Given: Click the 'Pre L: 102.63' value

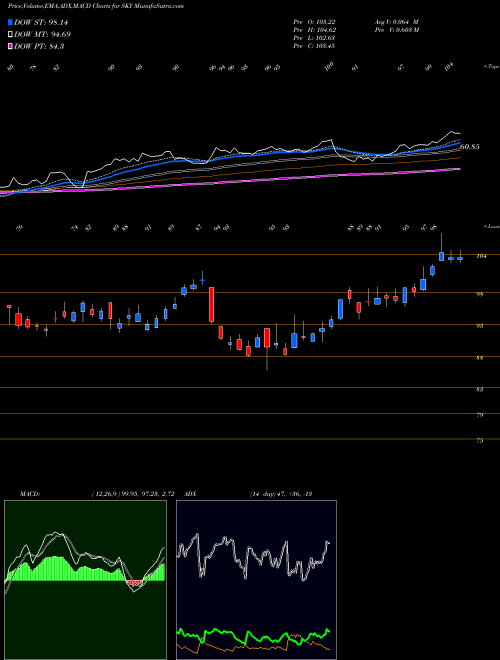Looking at the screenshot, I should point(314,38).
